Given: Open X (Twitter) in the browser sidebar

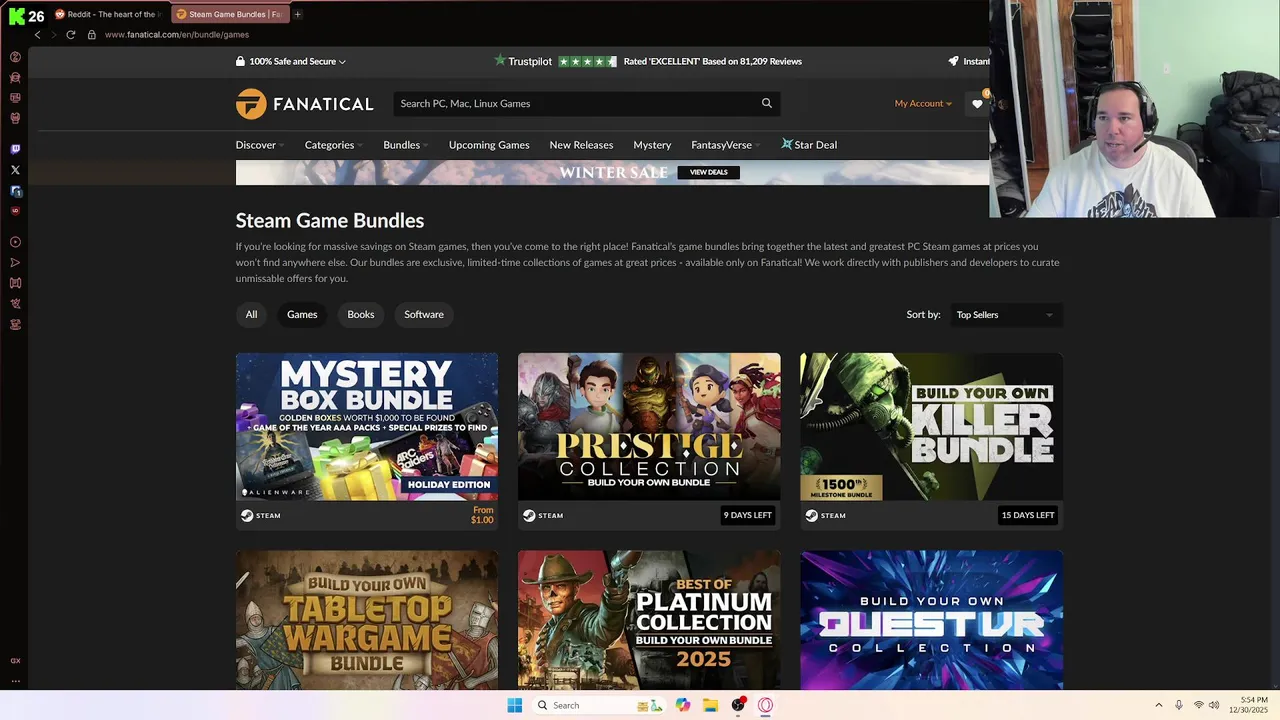Looking at the screenshot, I should coord(15,170).
